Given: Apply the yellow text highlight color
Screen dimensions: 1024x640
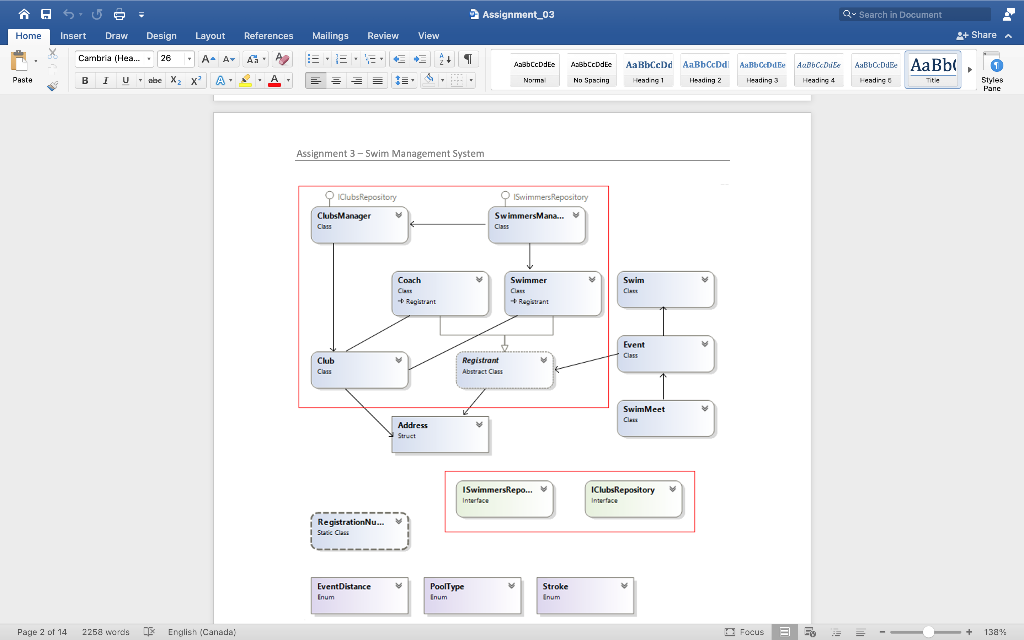Looking at the screenshot, I should click(246, 80).
